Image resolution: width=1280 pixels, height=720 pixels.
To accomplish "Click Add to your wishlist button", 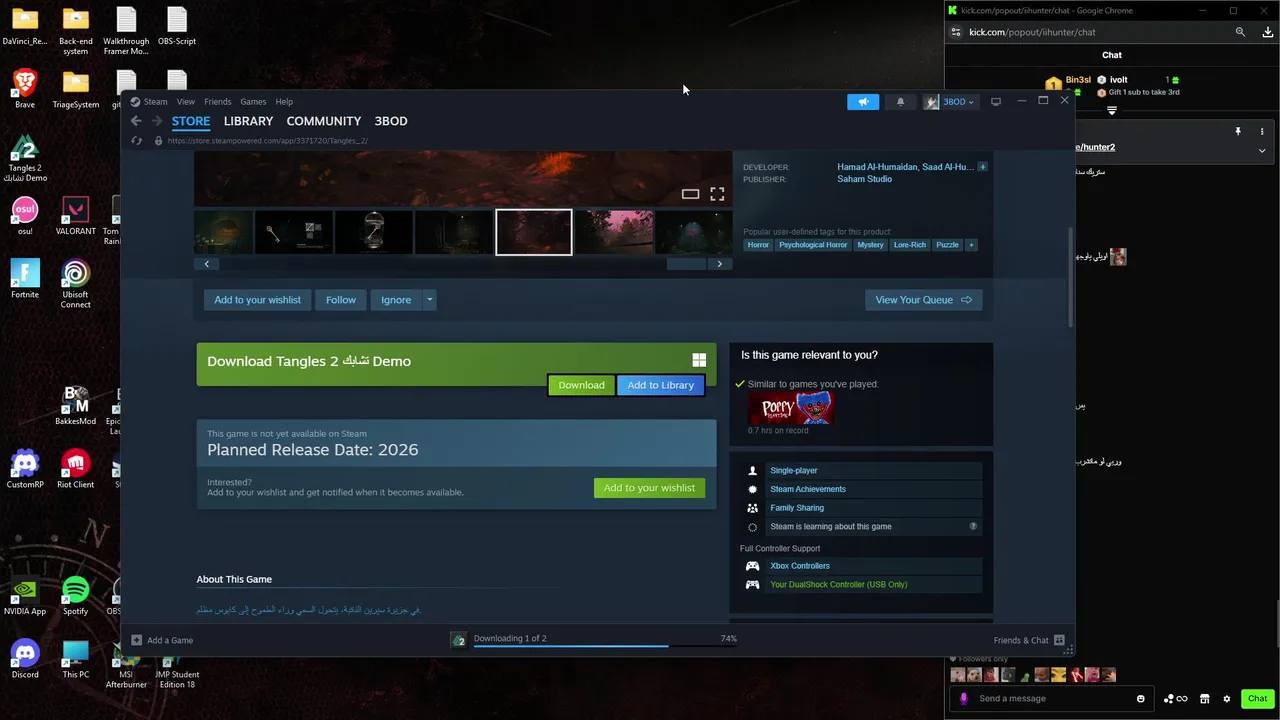I will tap(257, 300).
